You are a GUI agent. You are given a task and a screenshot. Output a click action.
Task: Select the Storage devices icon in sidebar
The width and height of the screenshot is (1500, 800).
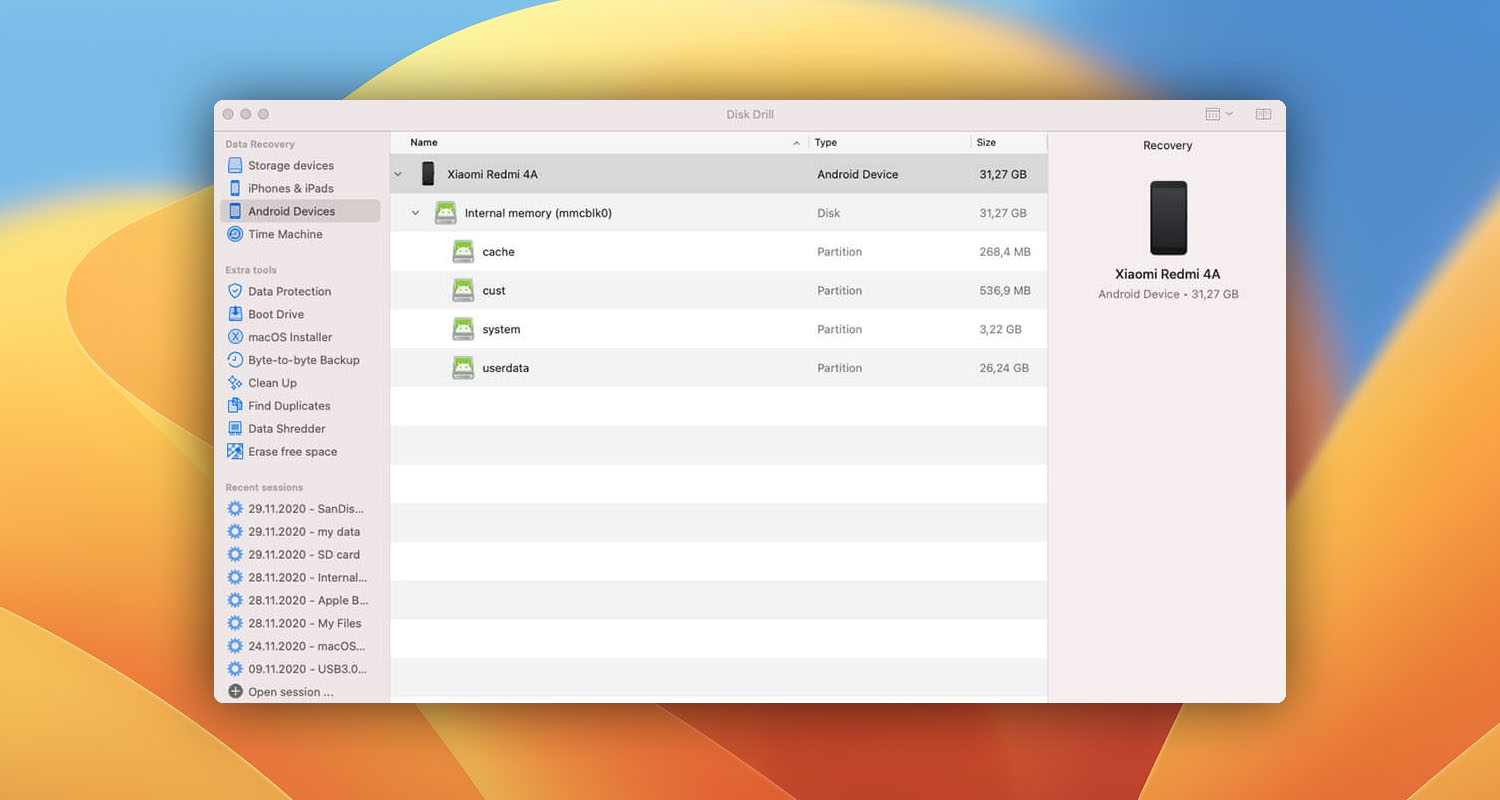(235, 165)
